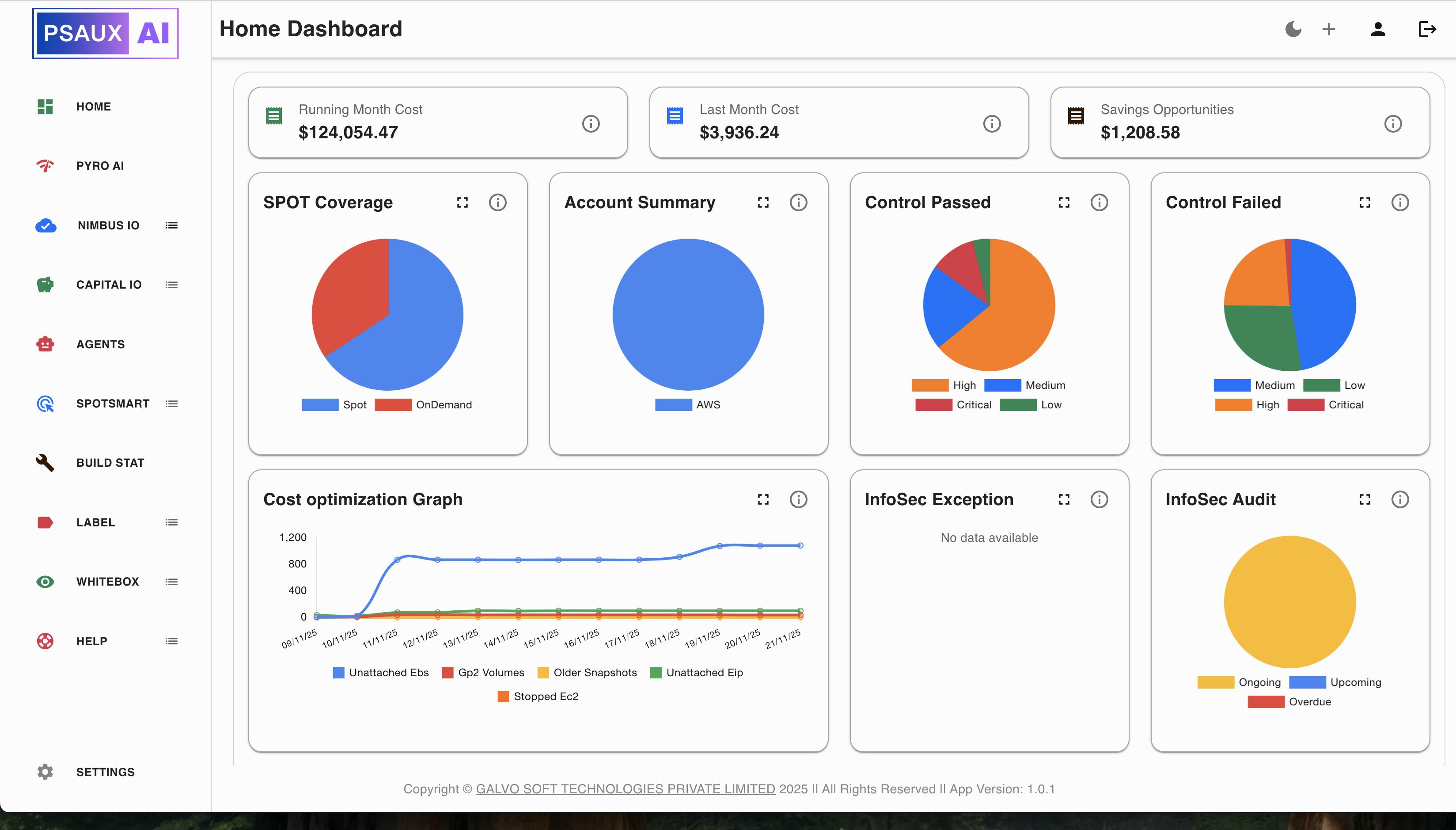
Task: Expand WHITEBOX submenu list icon
Action: coord(171,582)
